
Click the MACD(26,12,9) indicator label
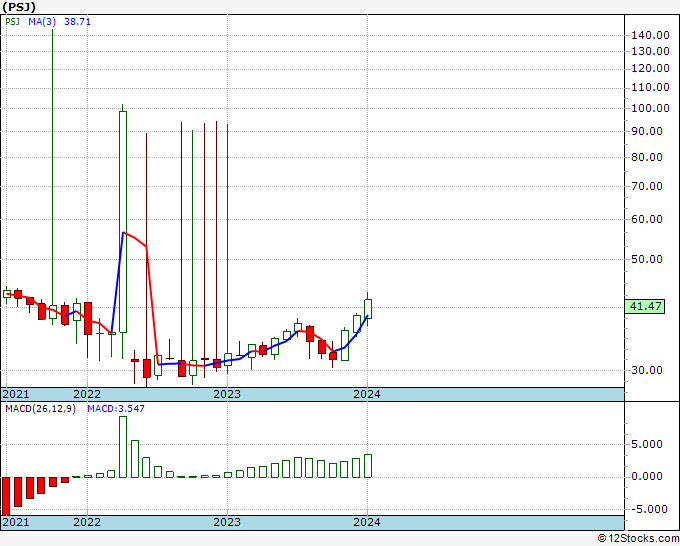click(40, 409)
